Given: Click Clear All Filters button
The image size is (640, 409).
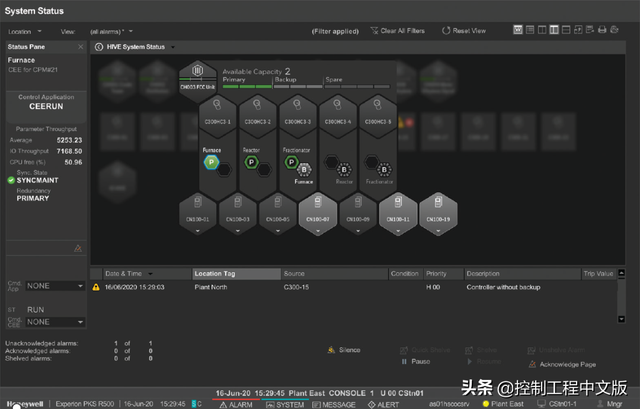Looking at the screenshot, I should pyautogui.click(x=401, y=31).
